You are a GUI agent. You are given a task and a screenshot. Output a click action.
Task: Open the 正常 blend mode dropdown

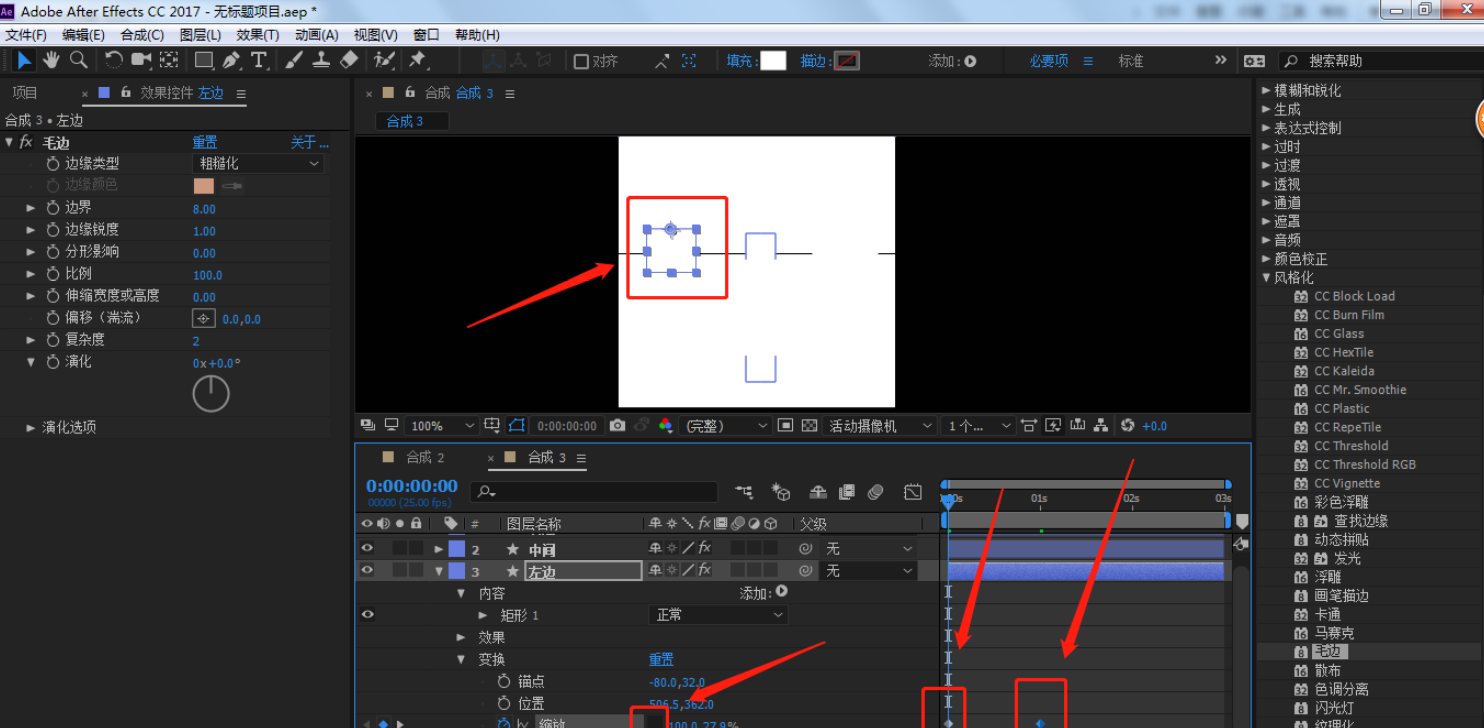[718, 615]
